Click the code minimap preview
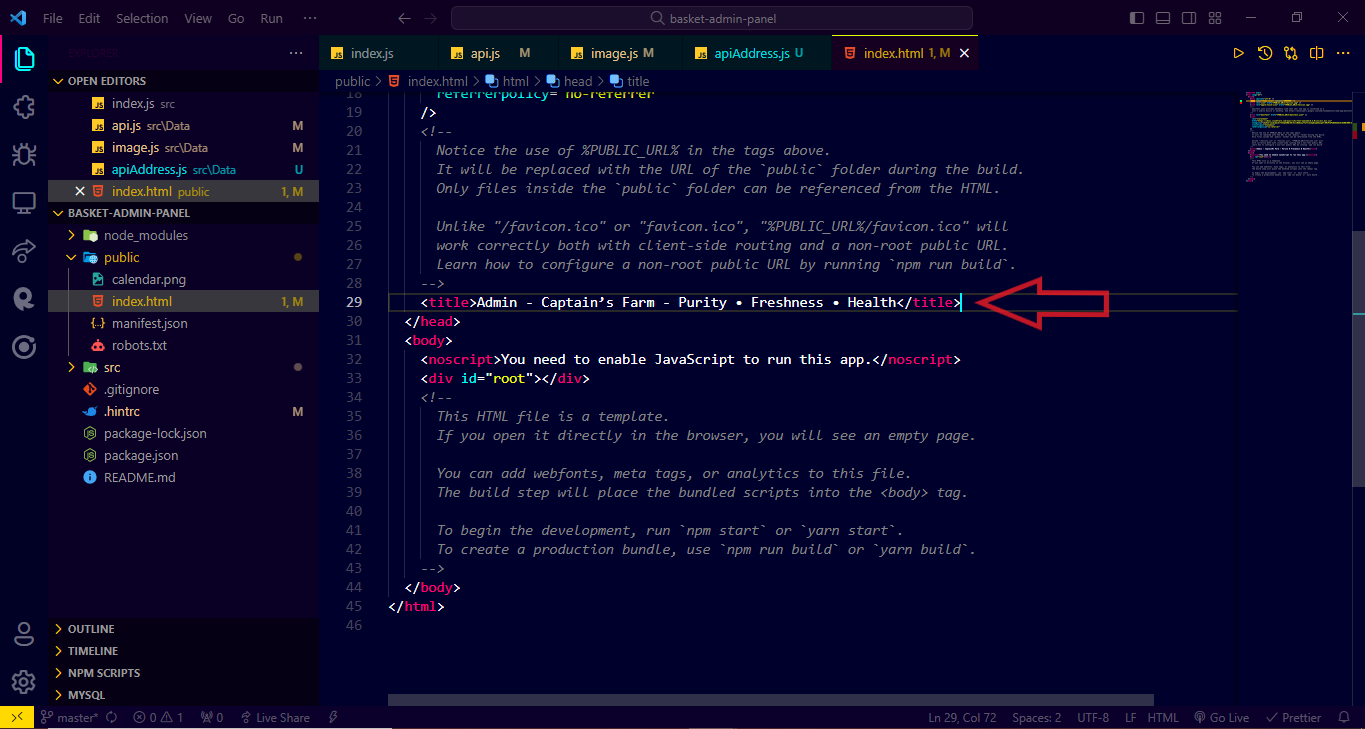This screenshot has height=729, width=1365. (1295, 137)
